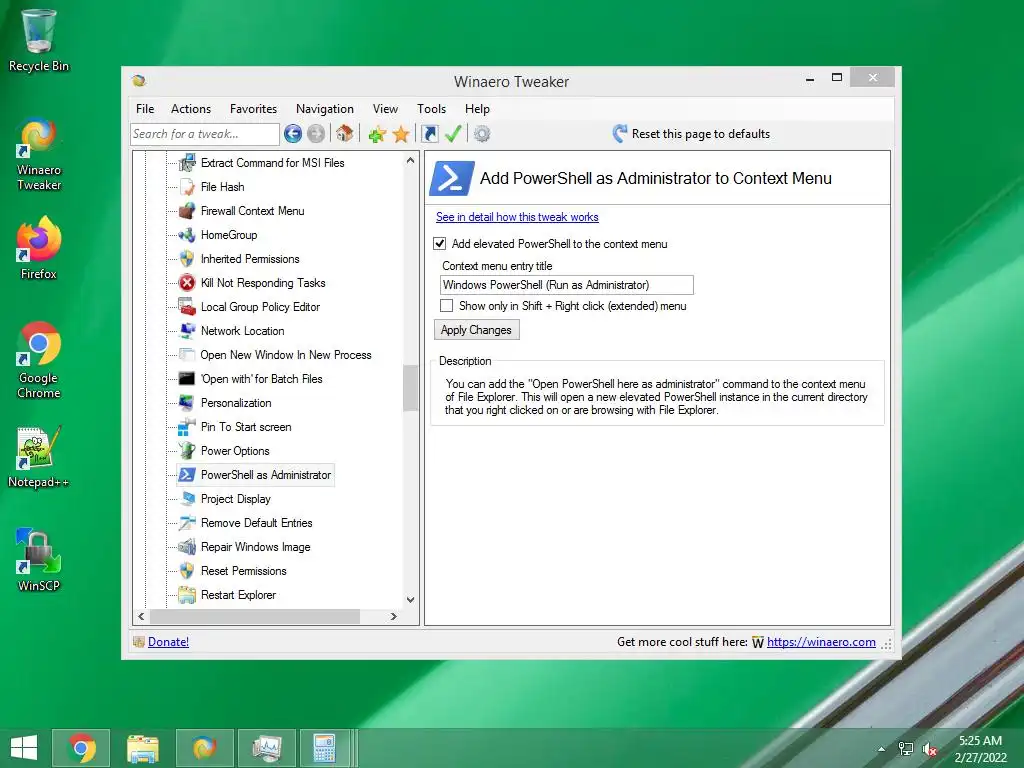Select the WinSCP desktop icon
The height and width of the screenshot is (768, 1024).
[x=39, y=560]
